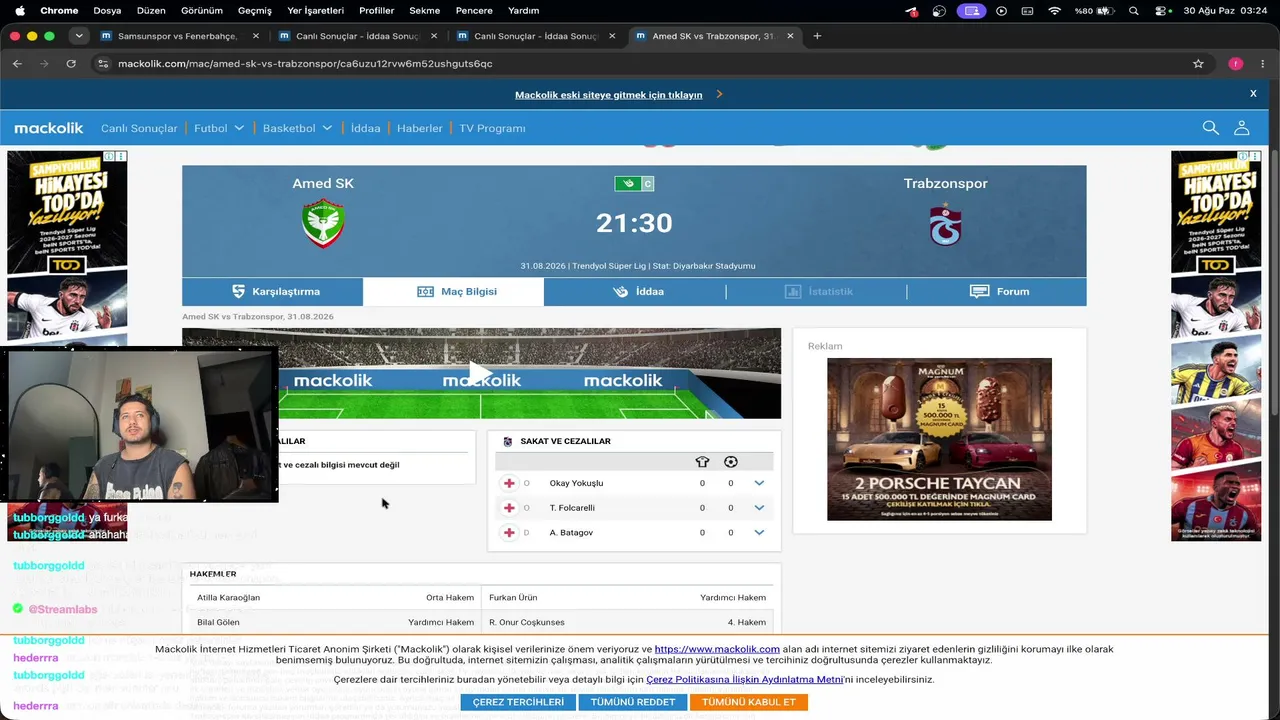The image size is (1280, 720).
Task: Click the mackolik logo in the header
Action: 49,128
